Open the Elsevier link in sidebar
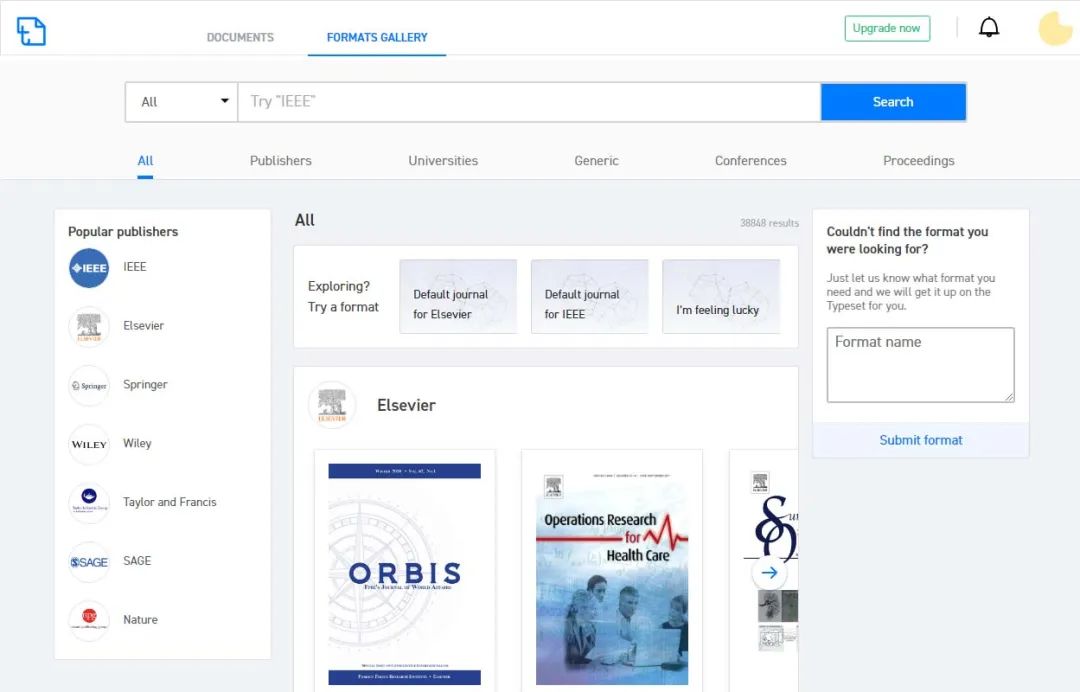This screenshot has height=692, width=1080. tap(143, 326)
